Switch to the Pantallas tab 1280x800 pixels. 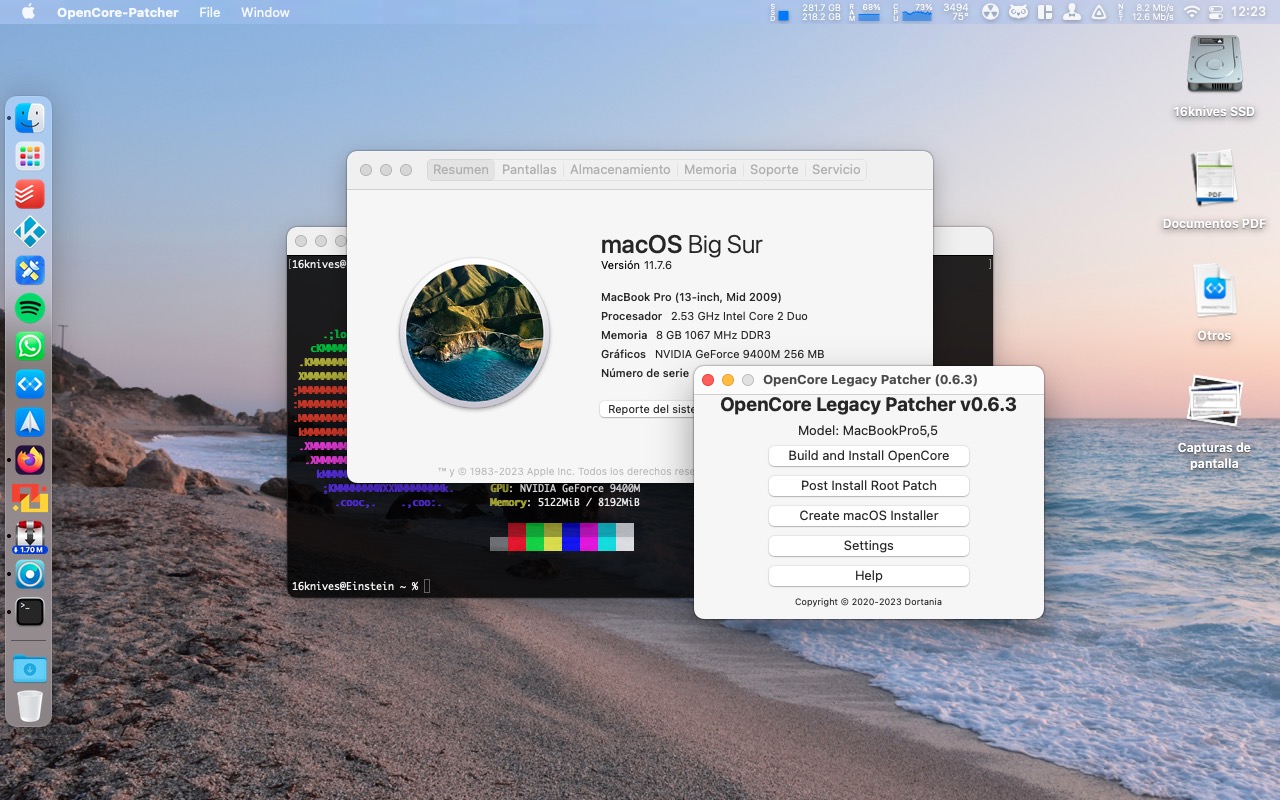coord(529,170)
